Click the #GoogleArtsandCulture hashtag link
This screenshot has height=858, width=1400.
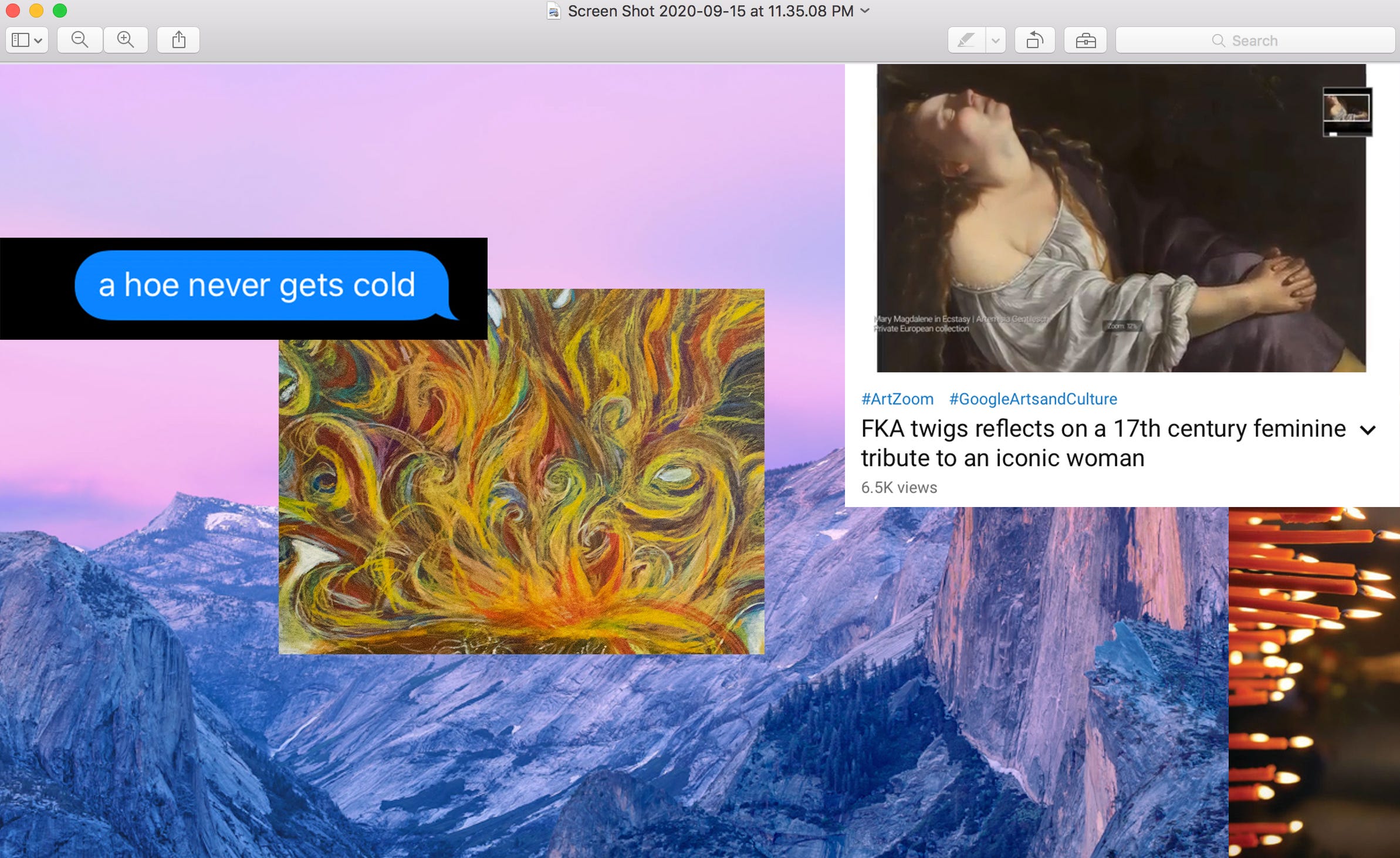[1033, 399]
